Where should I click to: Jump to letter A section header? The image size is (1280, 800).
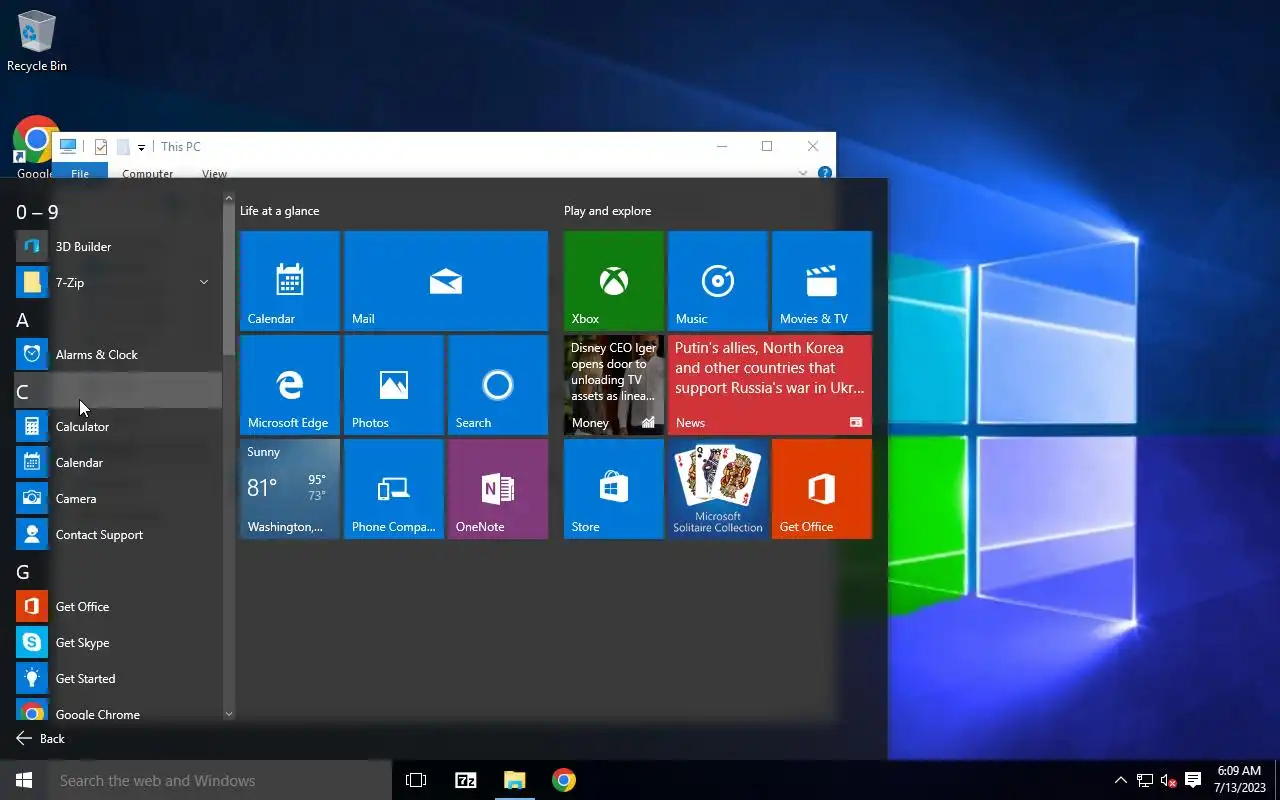tap(118, 320)
